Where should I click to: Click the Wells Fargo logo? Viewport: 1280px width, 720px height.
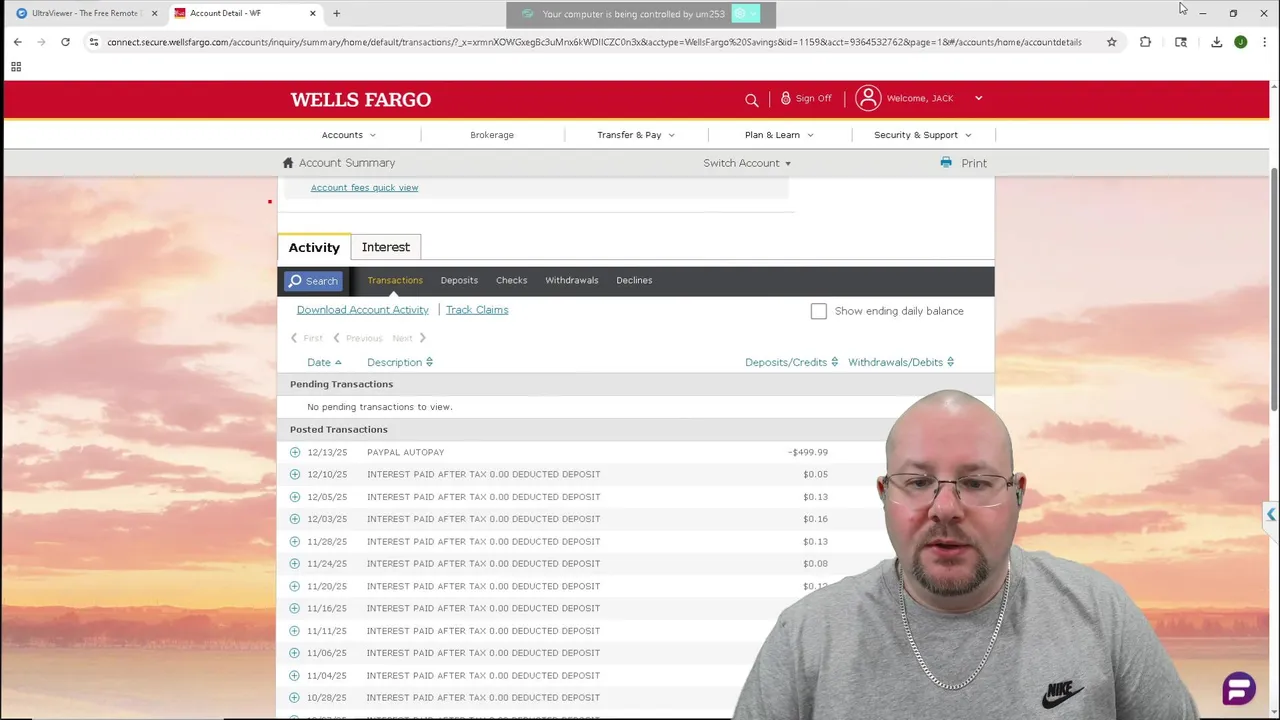coord(361,99)
